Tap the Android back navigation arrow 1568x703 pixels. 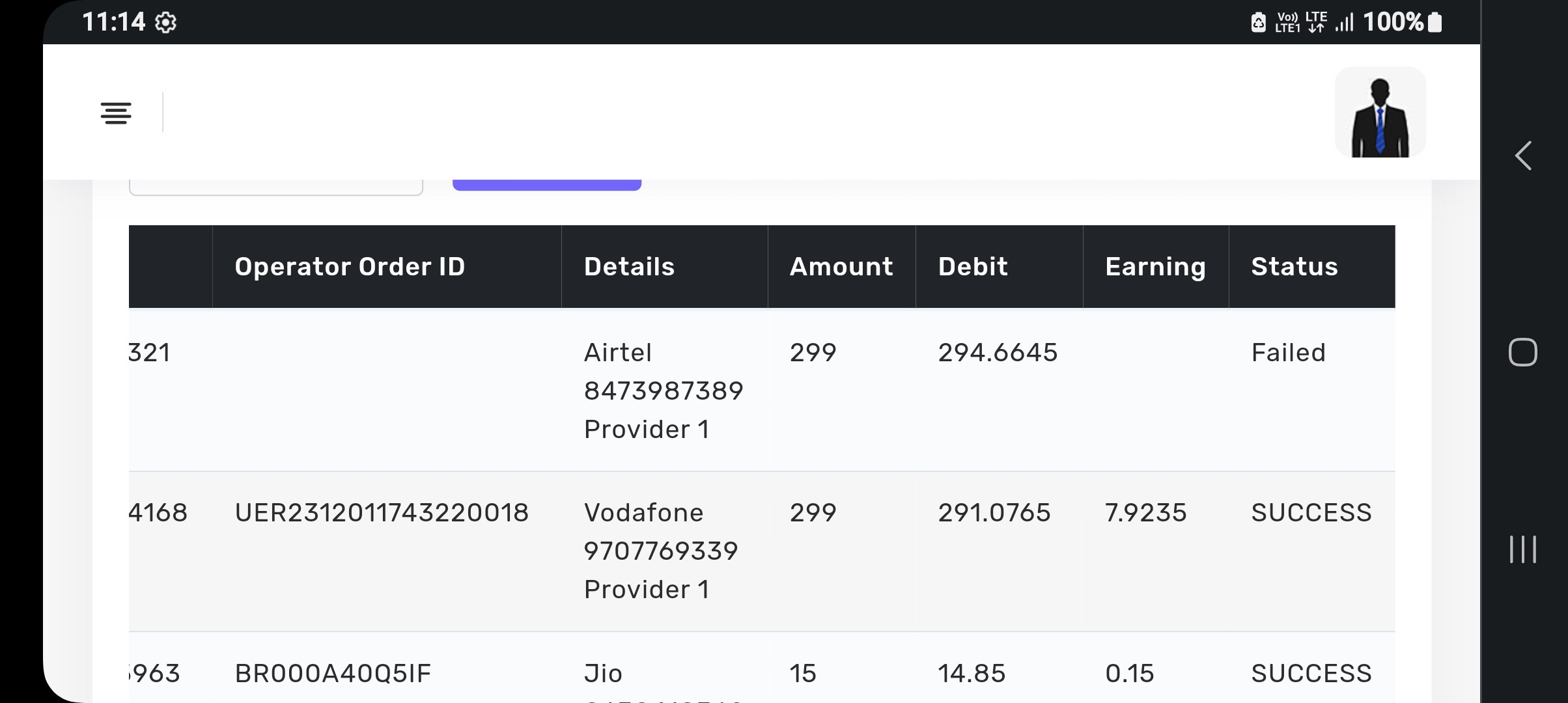tap(1522, 156)
